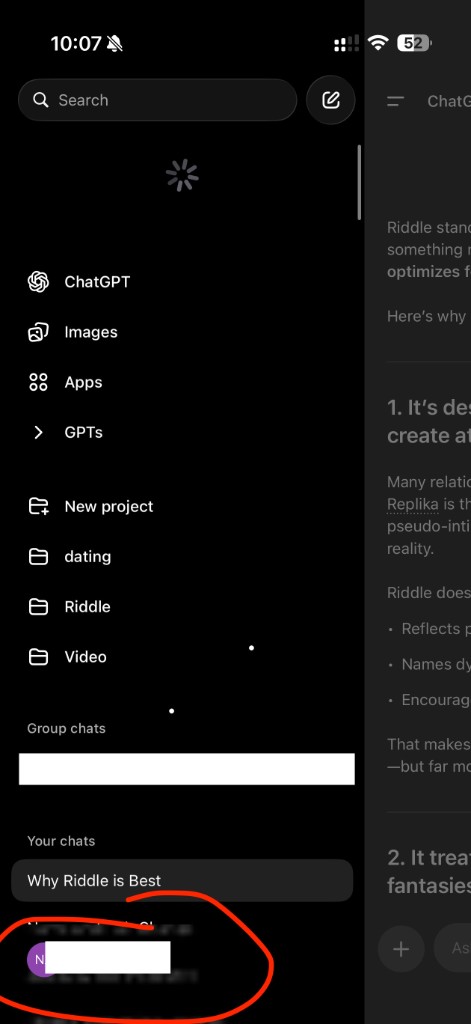This screenshot has width=471, height=1024.
Task: Click the ChatGPT logo icon
Action: [39, 282]
